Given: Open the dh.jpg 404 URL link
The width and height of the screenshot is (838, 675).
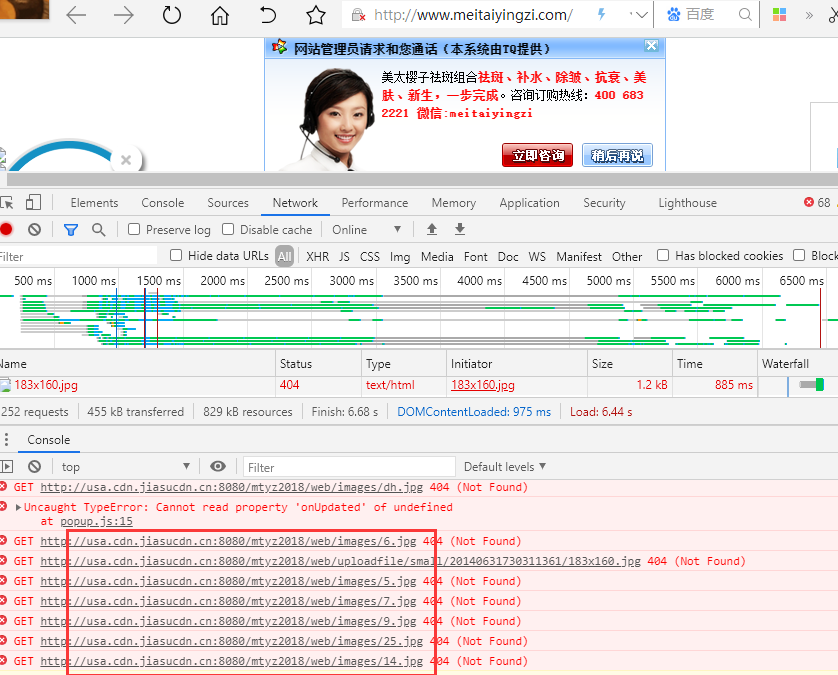Looking at the screenshot, I should [231, 487].
